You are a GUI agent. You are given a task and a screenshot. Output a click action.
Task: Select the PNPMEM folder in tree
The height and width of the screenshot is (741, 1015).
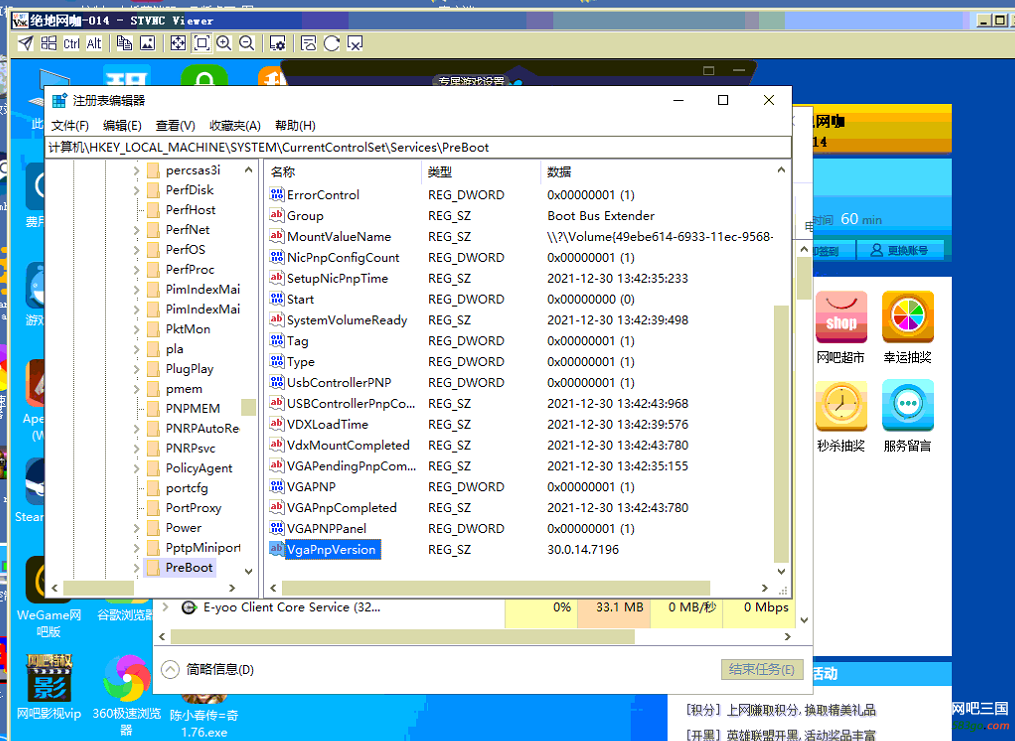pyautogui.click(x=193, y=408)
